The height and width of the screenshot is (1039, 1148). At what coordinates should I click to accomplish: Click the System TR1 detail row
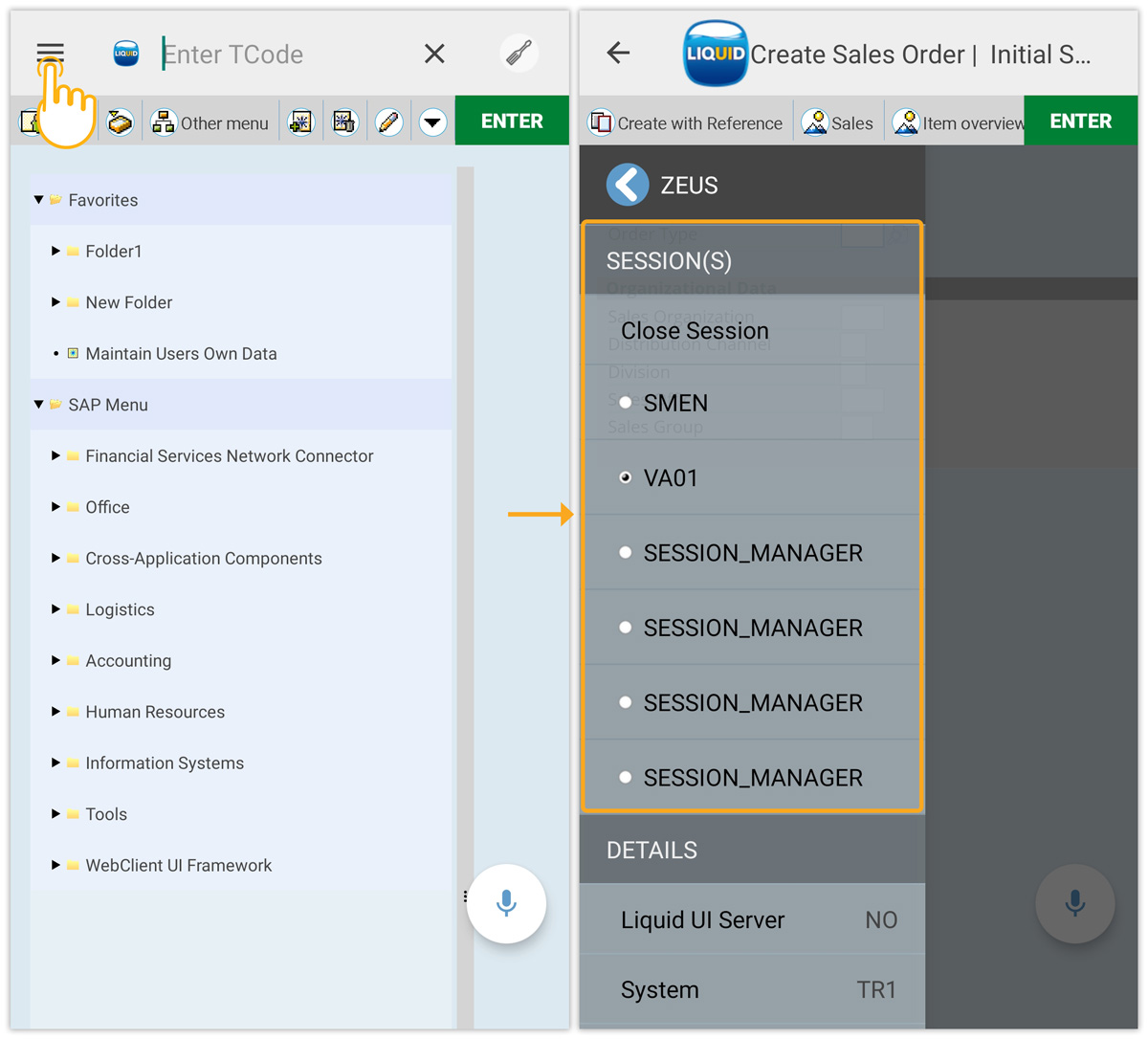point(752,990)
